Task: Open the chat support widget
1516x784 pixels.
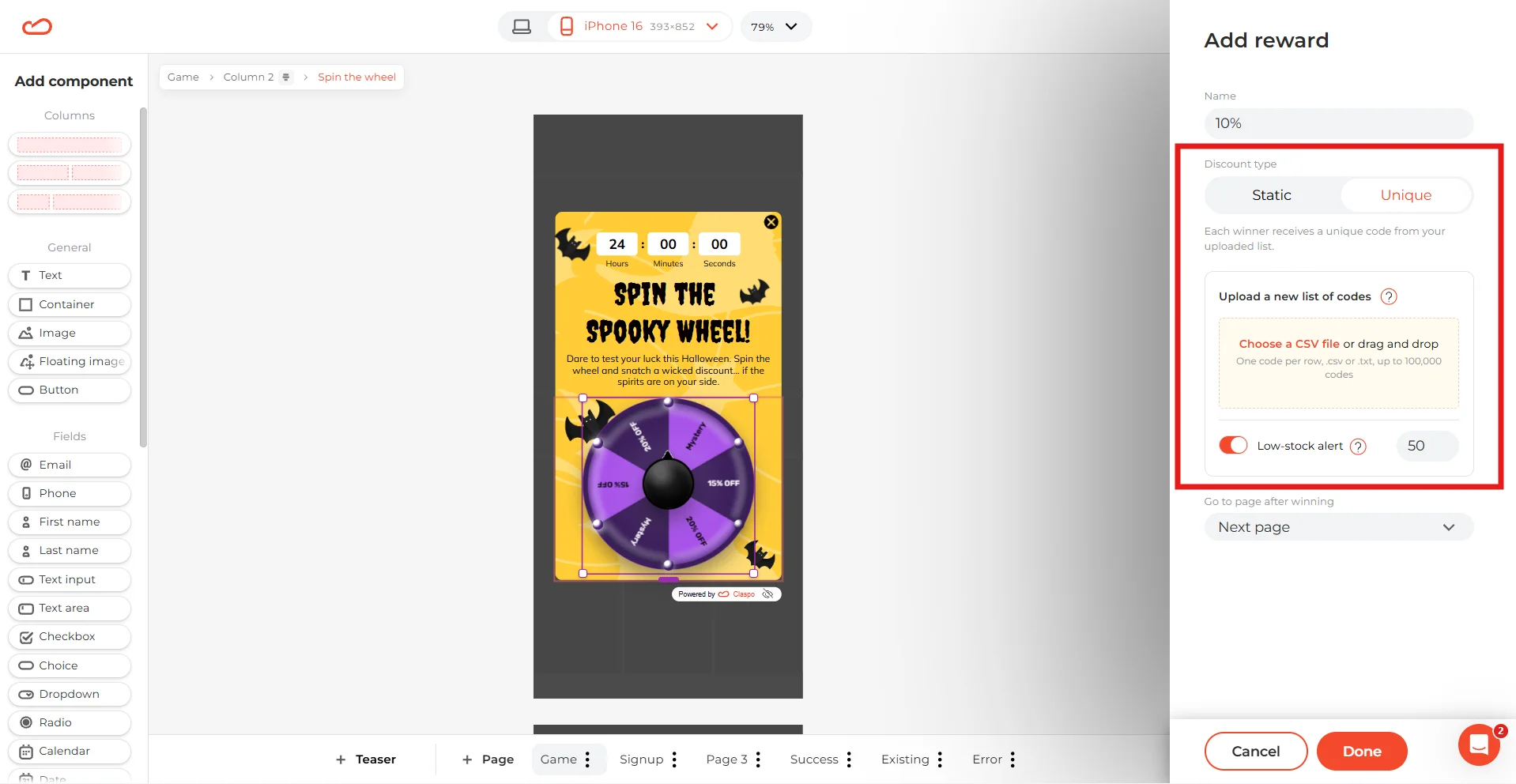Action: pos(1479,744)
